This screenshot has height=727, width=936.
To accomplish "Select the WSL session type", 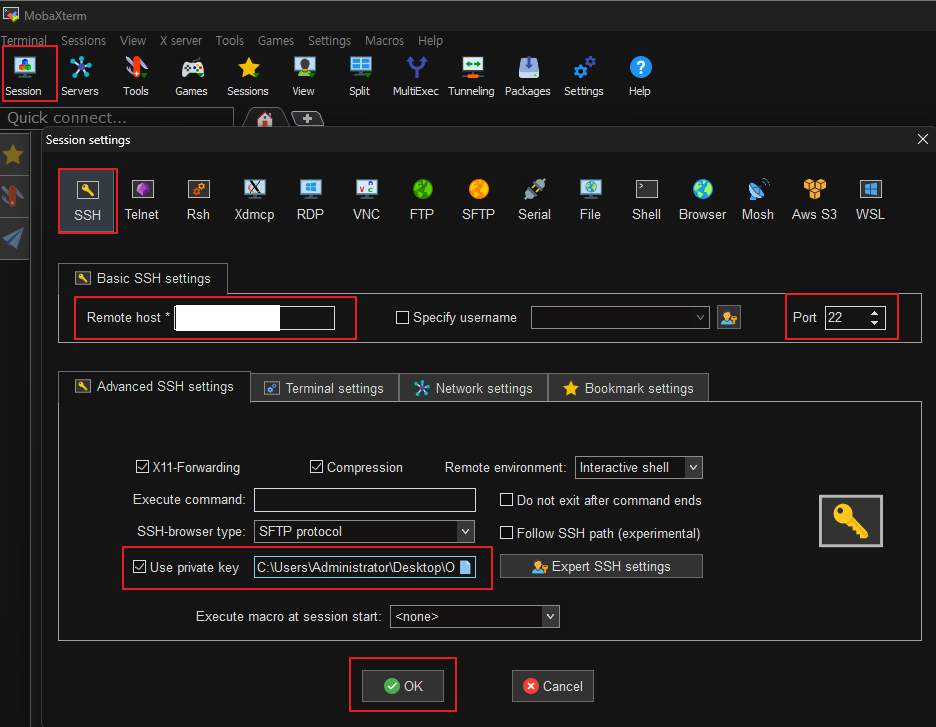I will click(870, 201).
